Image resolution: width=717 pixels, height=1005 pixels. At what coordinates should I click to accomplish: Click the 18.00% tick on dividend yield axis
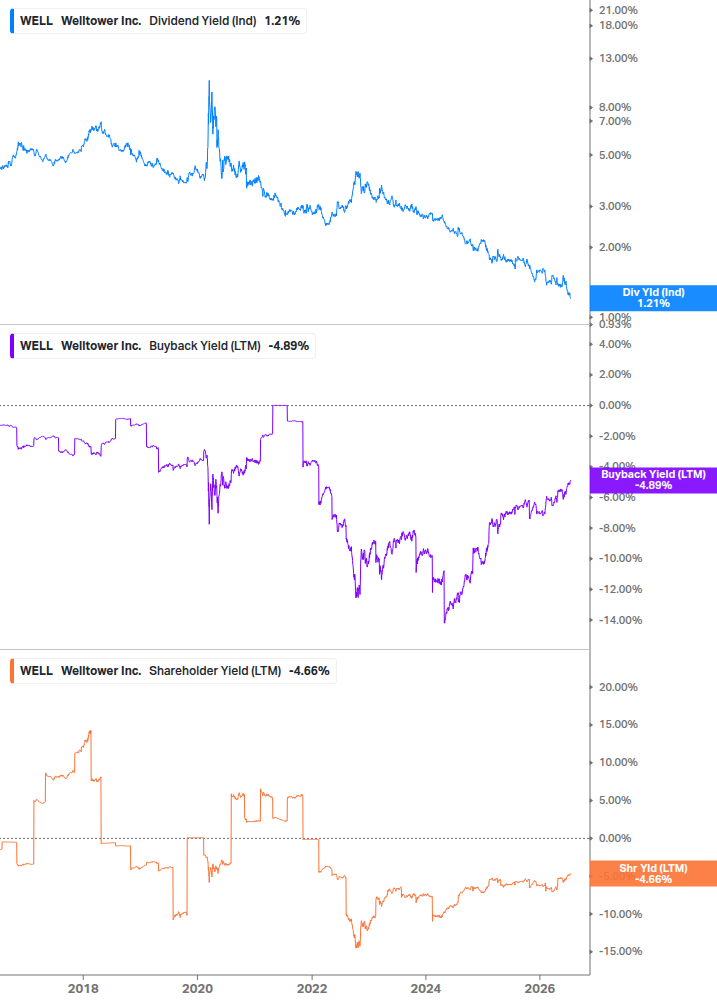[x=618, y=26]
